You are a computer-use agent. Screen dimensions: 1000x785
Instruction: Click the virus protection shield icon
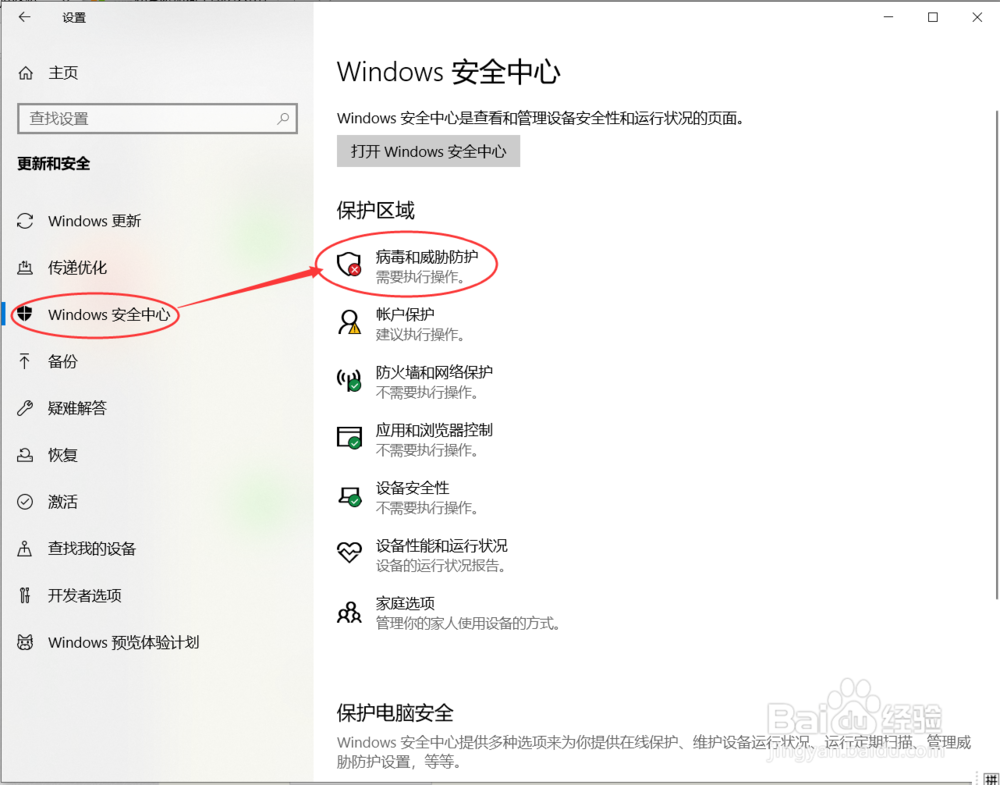(349, 263)
